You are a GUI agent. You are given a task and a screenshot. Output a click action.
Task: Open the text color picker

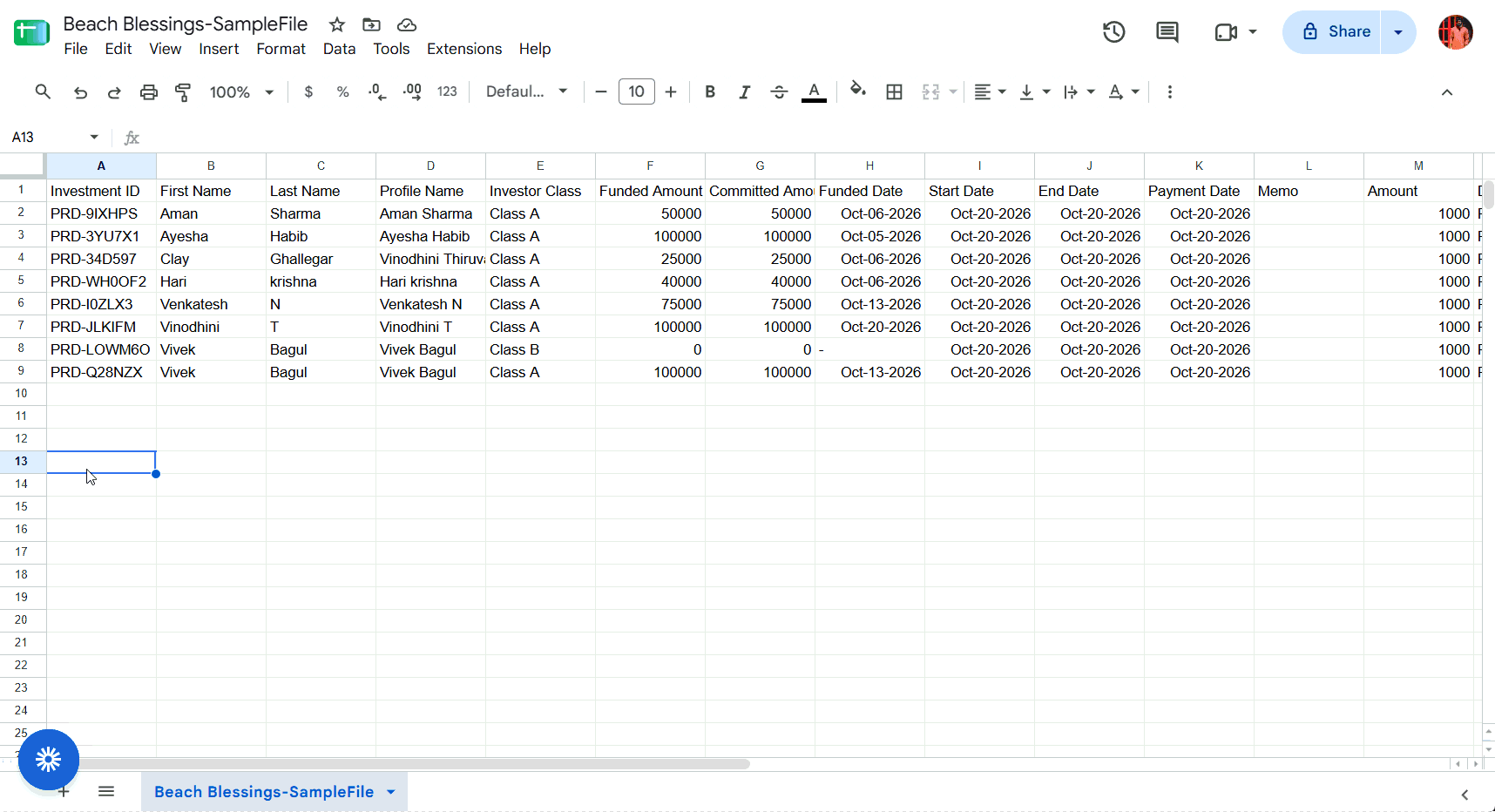(814, 91)
